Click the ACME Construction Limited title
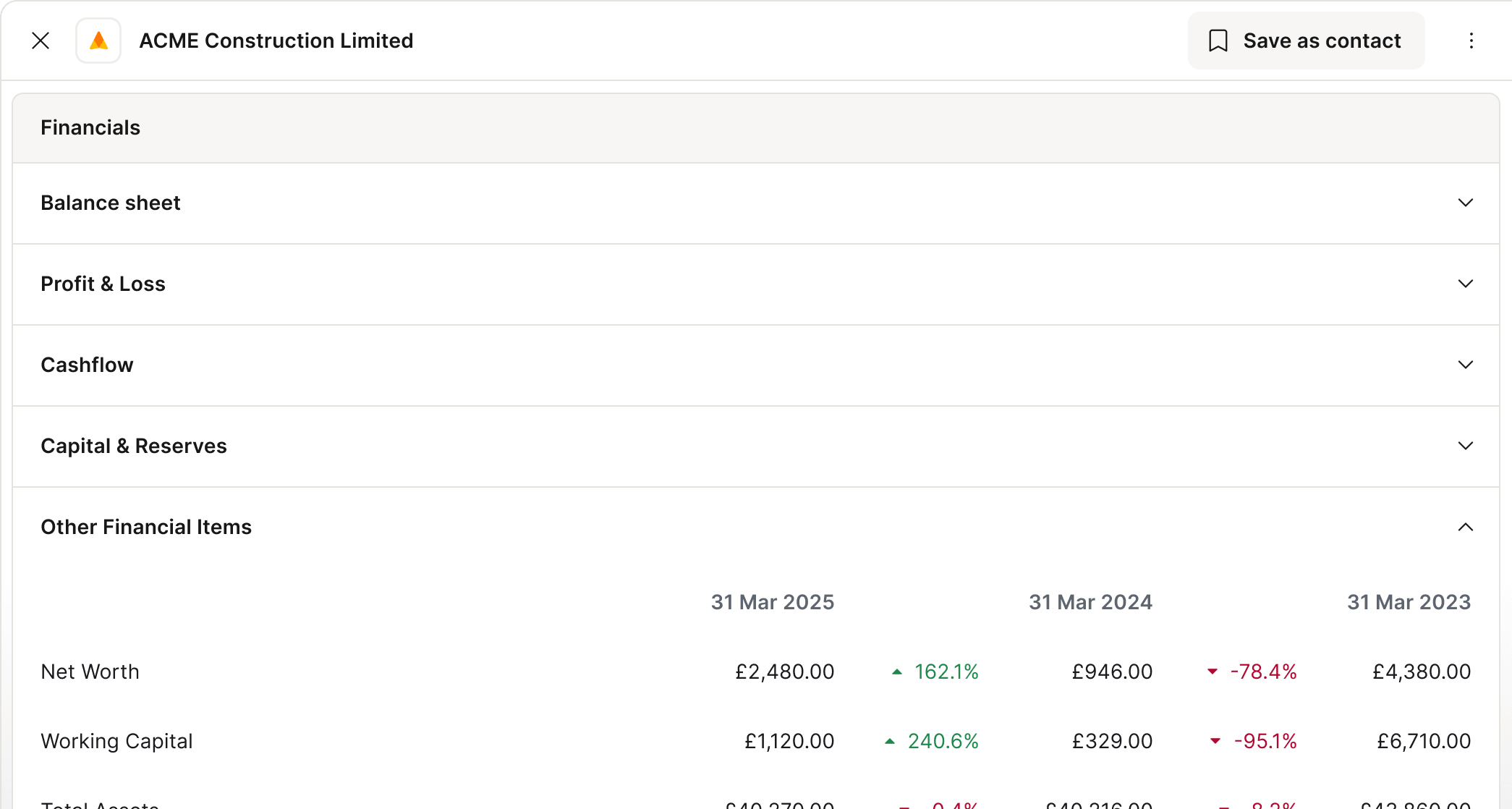Viewport: 1512px width, 809px height. [276, 41]
